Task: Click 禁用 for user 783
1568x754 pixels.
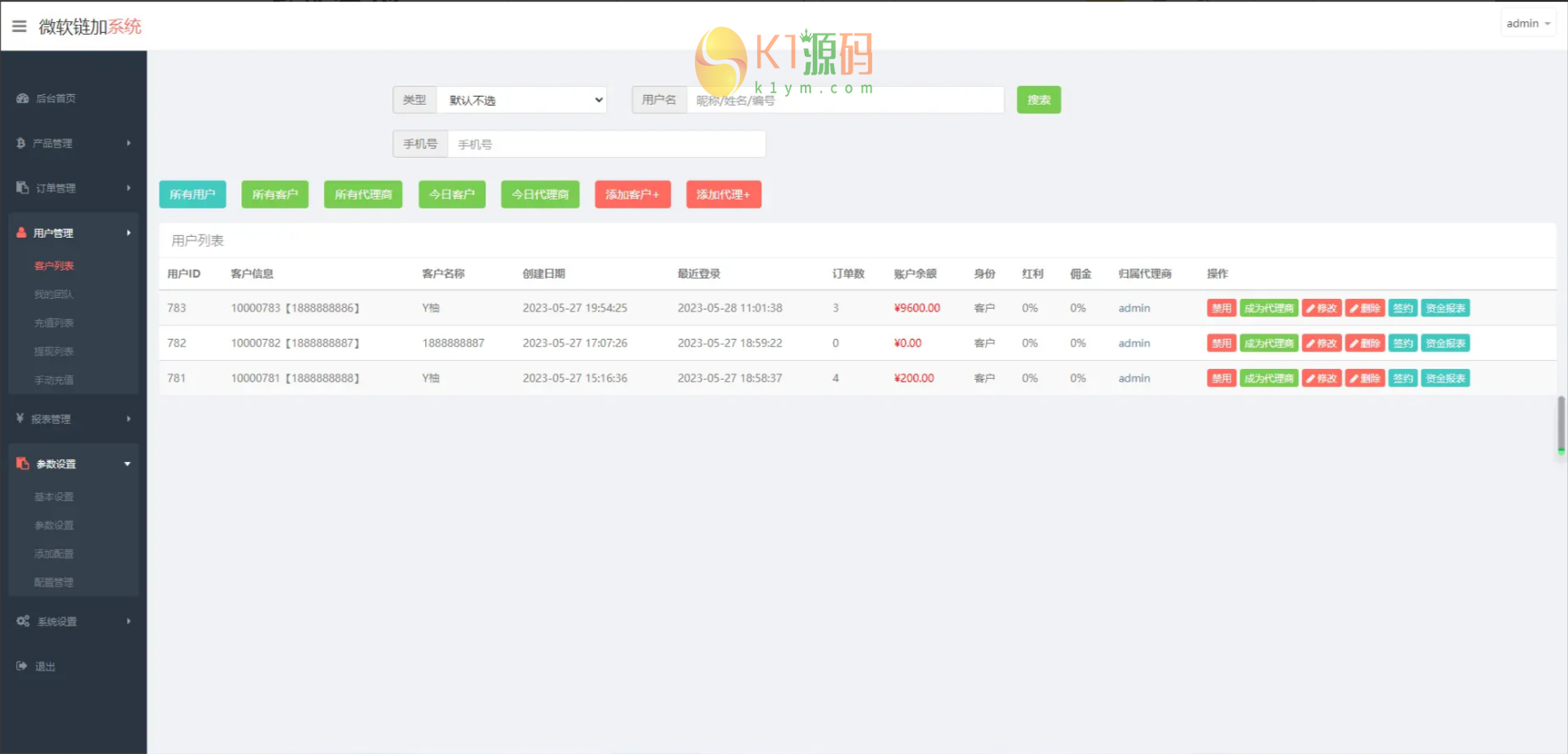Action: [1222, 308]
